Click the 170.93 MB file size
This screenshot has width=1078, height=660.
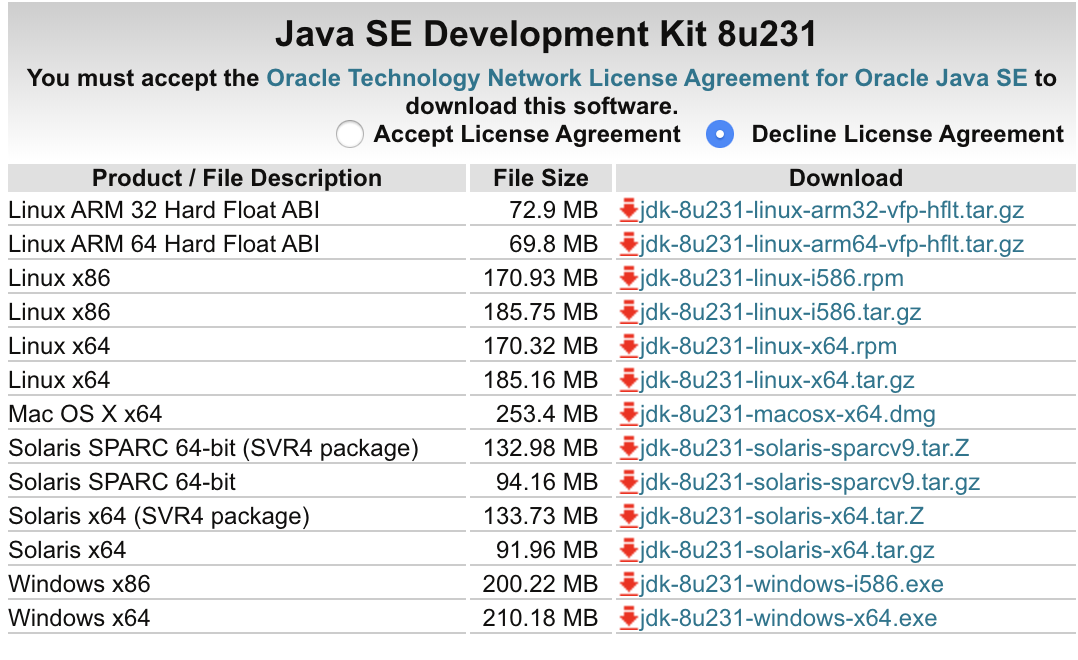point(540,278)
